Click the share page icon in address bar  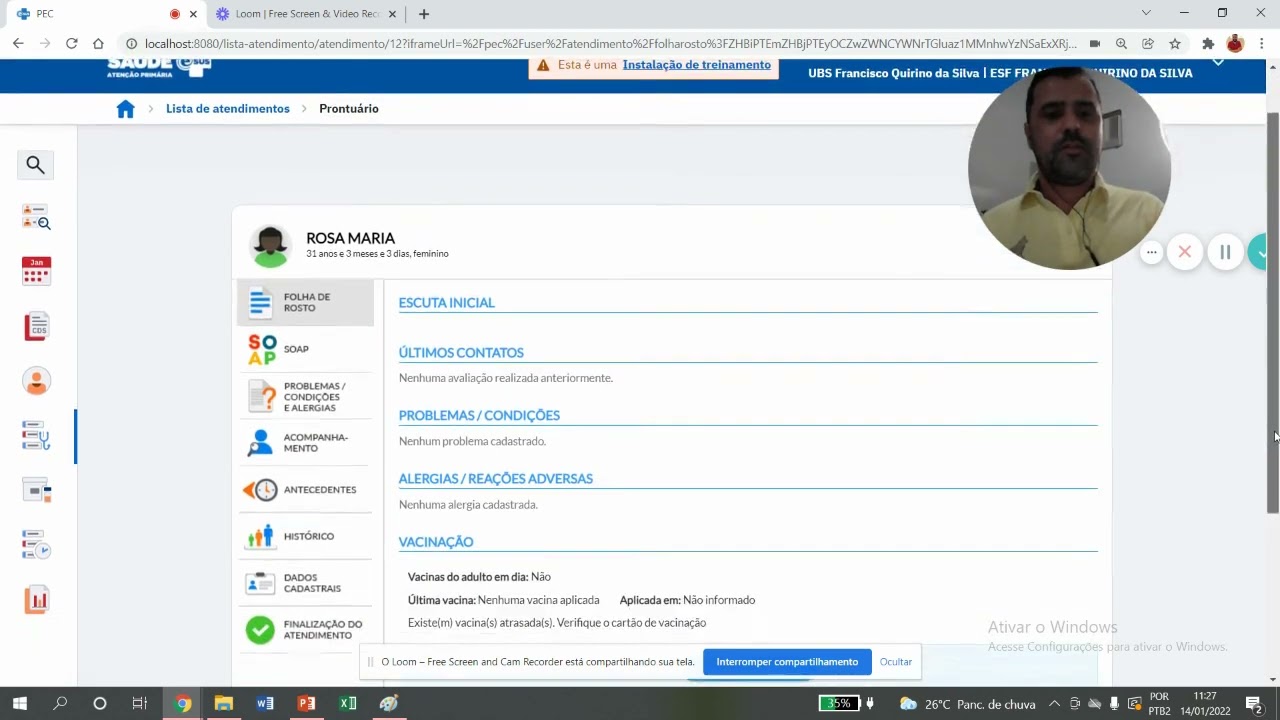(1148, 44)
